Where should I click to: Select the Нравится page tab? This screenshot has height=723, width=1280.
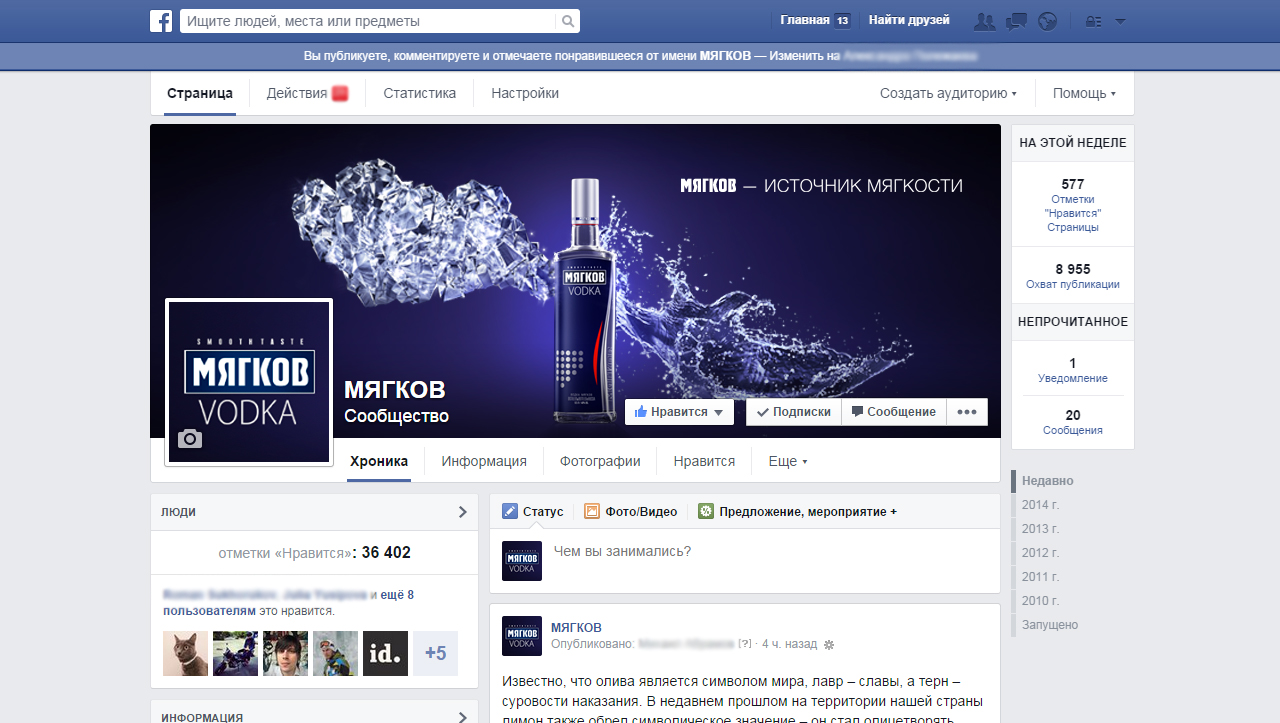704,461
